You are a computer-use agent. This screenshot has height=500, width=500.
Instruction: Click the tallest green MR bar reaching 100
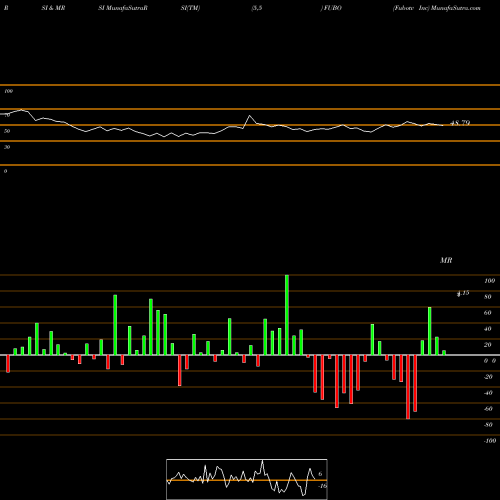tap(287, 315)
